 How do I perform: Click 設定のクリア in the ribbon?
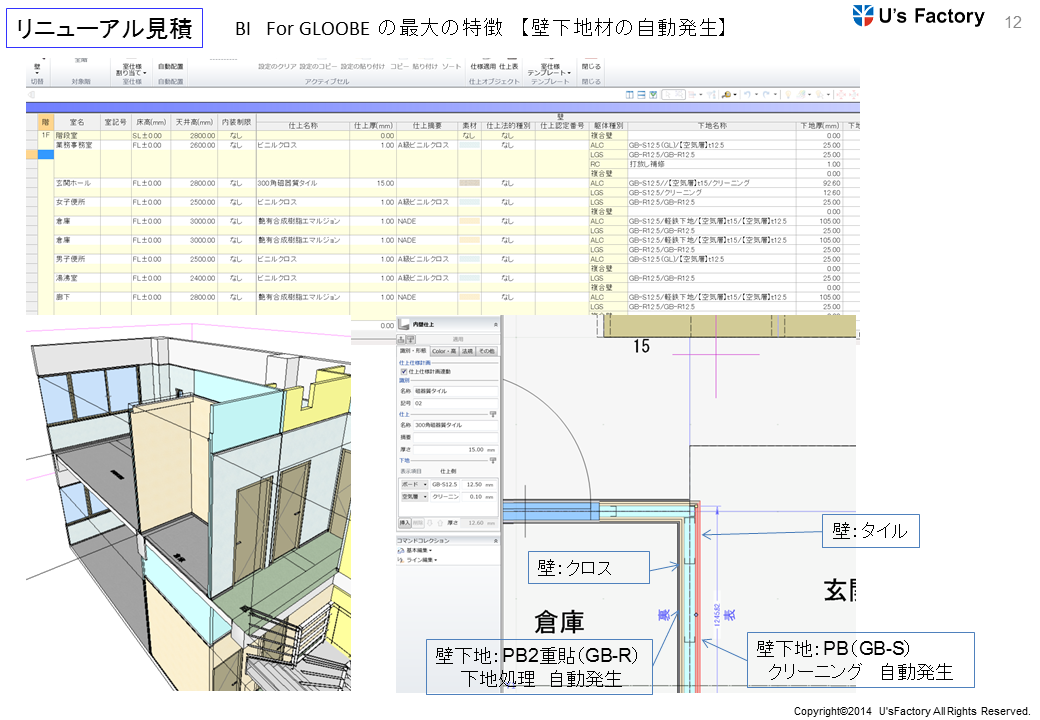coord(278,67)
